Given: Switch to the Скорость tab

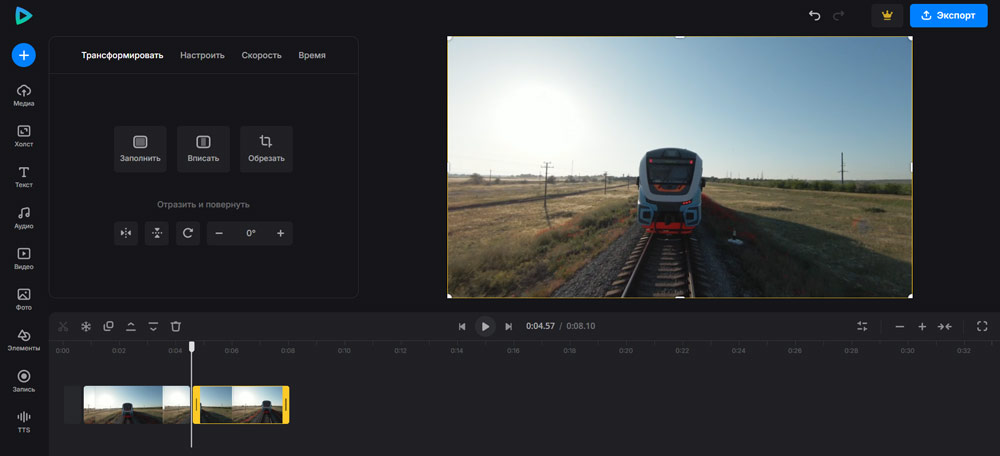Looking at the screenshot, I should [261, 55].
